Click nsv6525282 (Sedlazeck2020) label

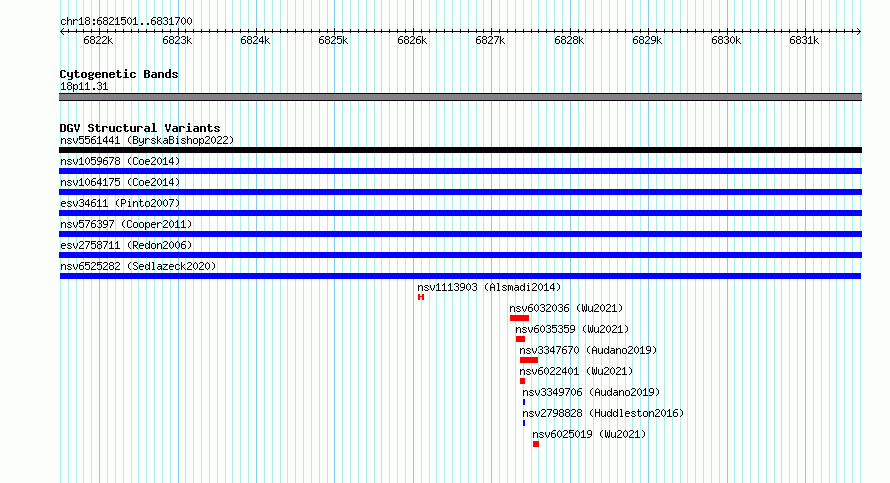(x=138, y=266)
